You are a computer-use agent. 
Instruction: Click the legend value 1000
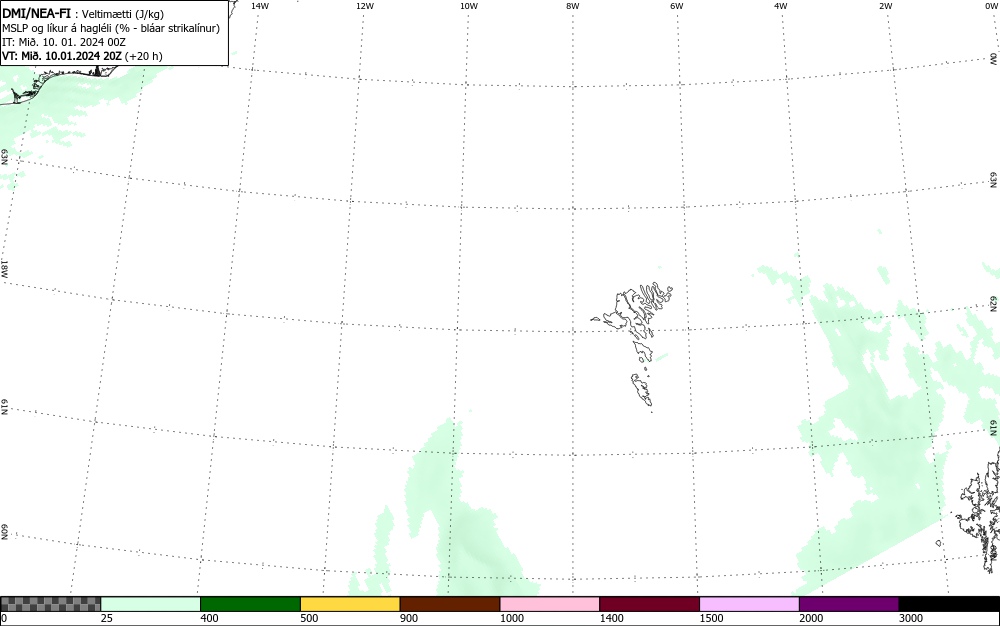[511, 618]
